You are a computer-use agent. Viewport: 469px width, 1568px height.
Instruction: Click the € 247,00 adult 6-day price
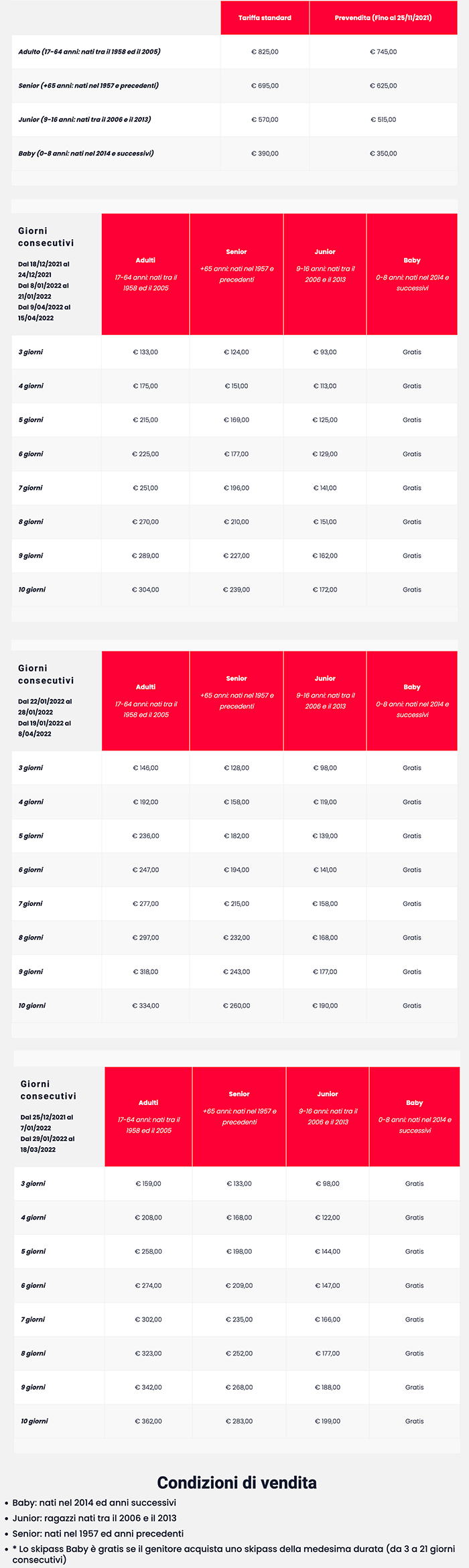click(x=145, y=870)
